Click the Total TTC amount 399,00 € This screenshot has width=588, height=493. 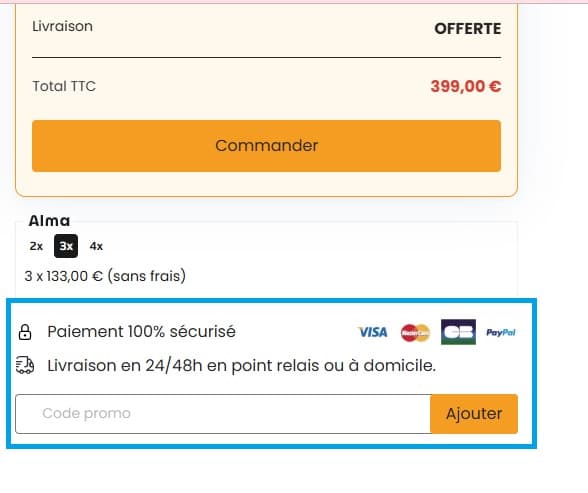tap(466, 87)
